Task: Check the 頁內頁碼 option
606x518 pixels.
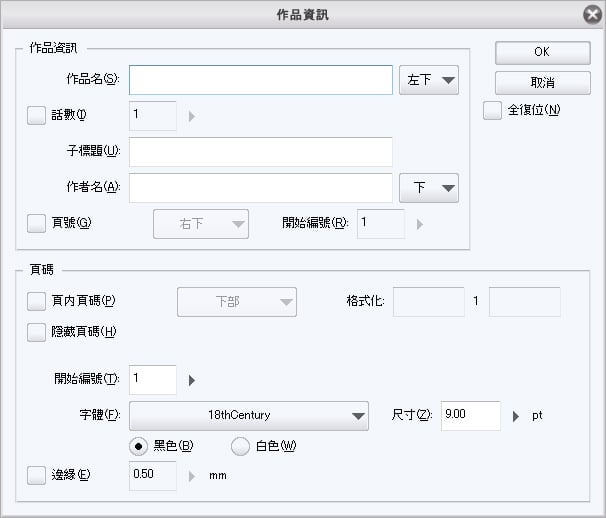Action: point(37,301)
